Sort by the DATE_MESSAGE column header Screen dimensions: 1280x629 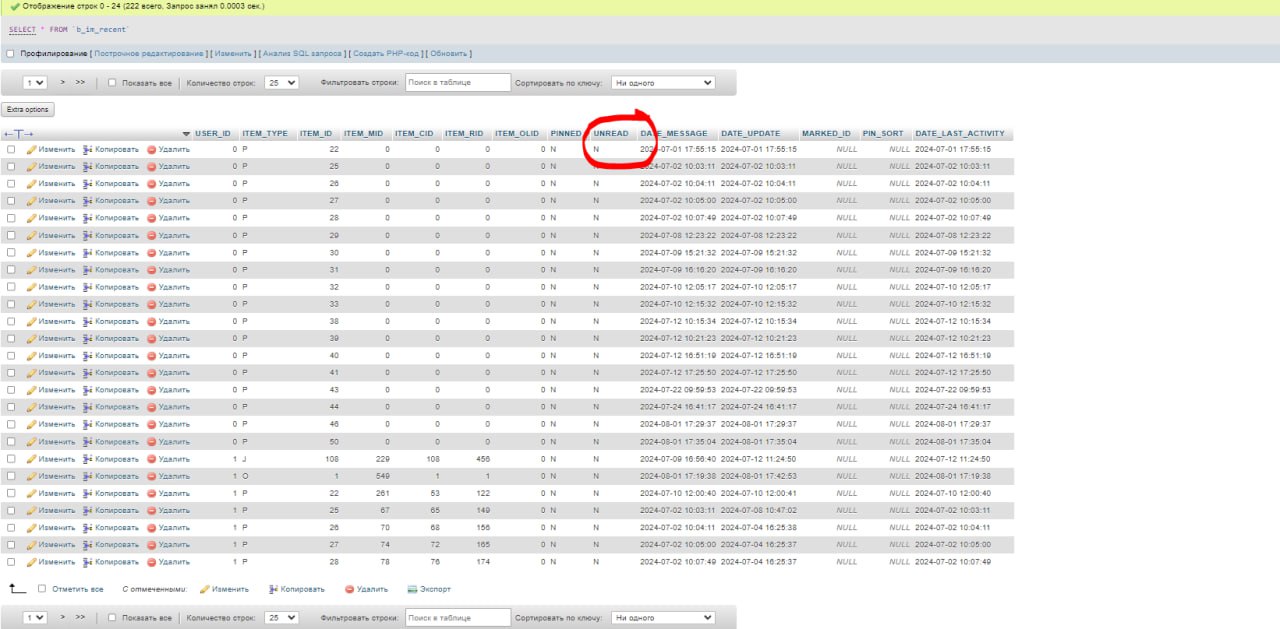click(675, 134)
